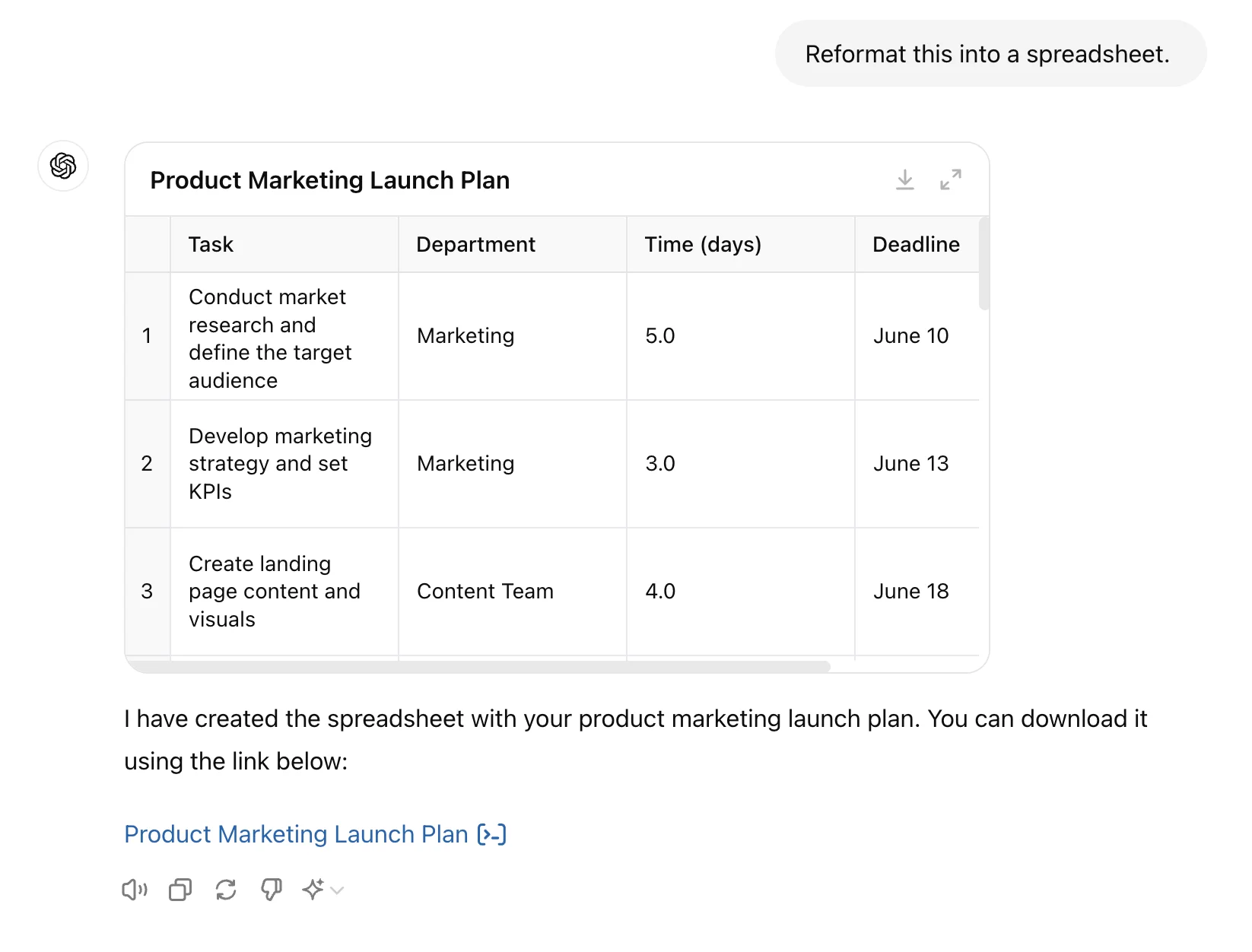Click the horizontal scrollbar under the table

point(479,667)
